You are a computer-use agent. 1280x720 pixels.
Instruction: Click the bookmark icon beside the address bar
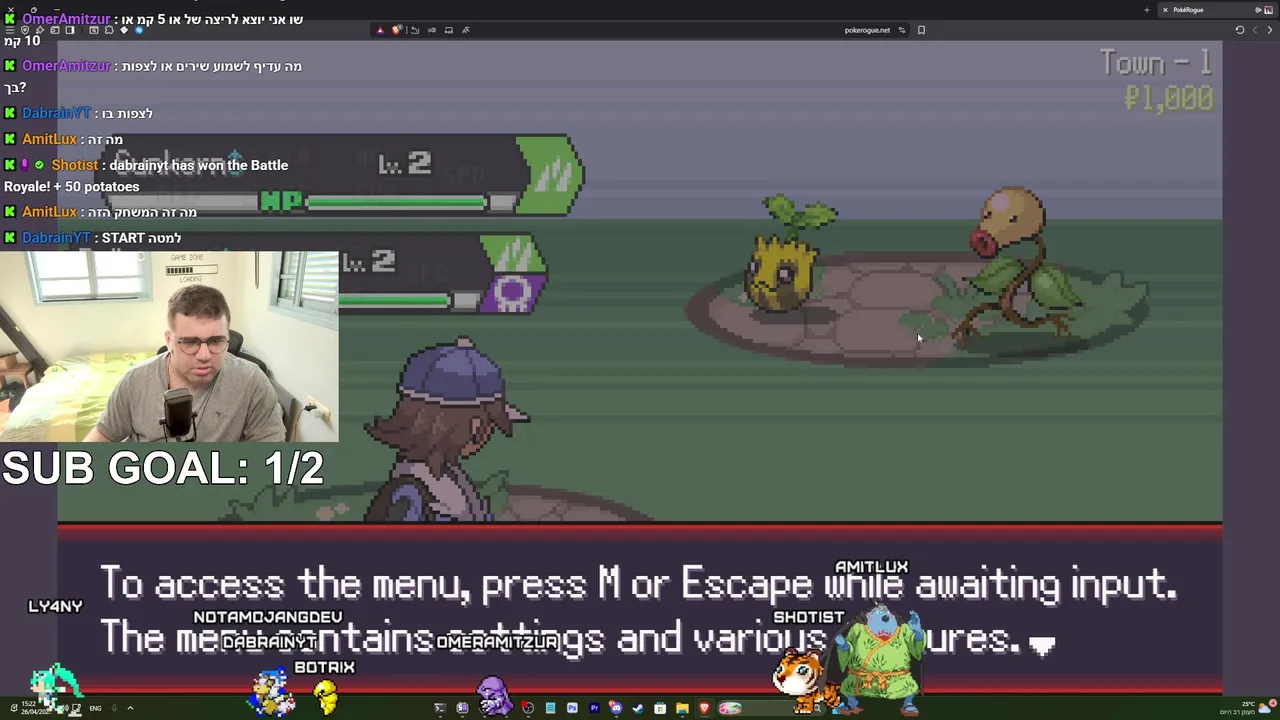tap(921, 30)
